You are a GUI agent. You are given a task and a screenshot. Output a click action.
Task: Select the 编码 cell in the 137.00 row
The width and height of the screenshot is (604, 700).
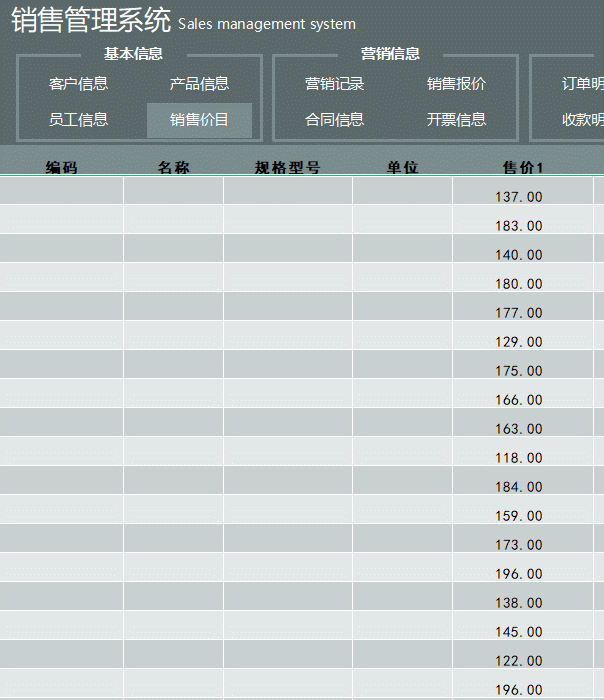pos(62,191)
